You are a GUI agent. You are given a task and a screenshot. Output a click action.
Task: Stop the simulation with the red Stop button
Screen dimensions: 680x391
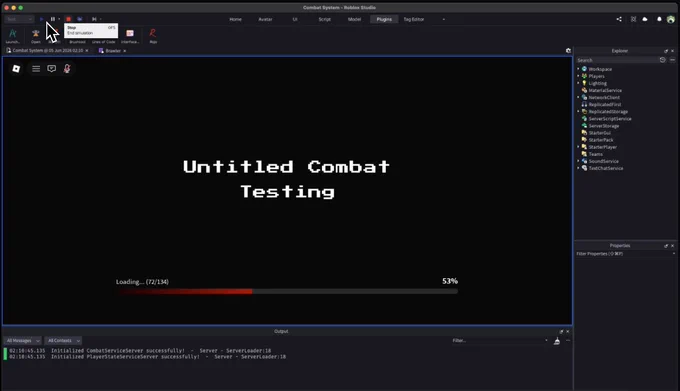pyautogui.click(x=69, y=19)
